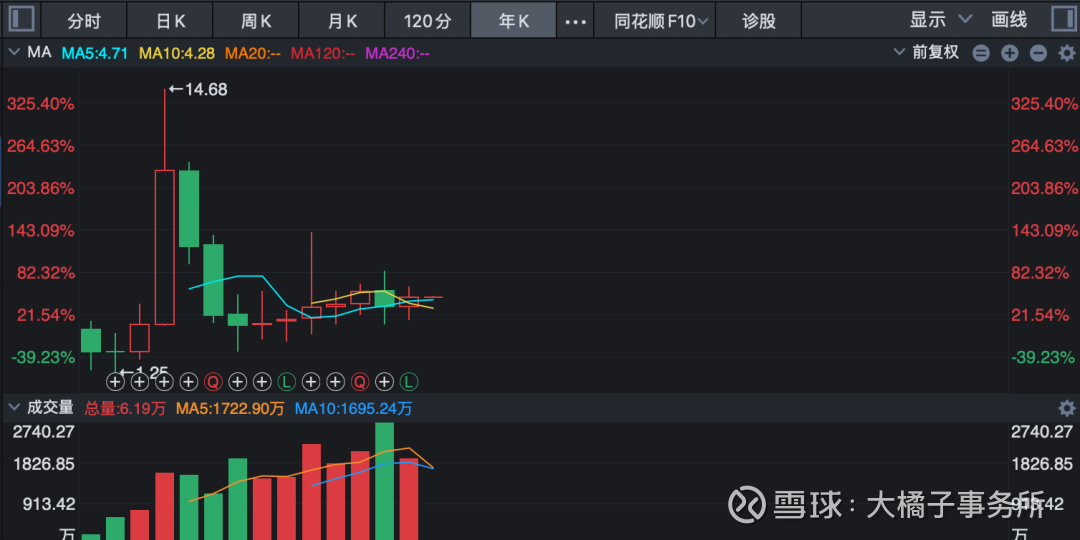The width and height of the screenshot is (1080, 540).
Task: Open the three-dot more periods menu
Action: coord(575,20)
